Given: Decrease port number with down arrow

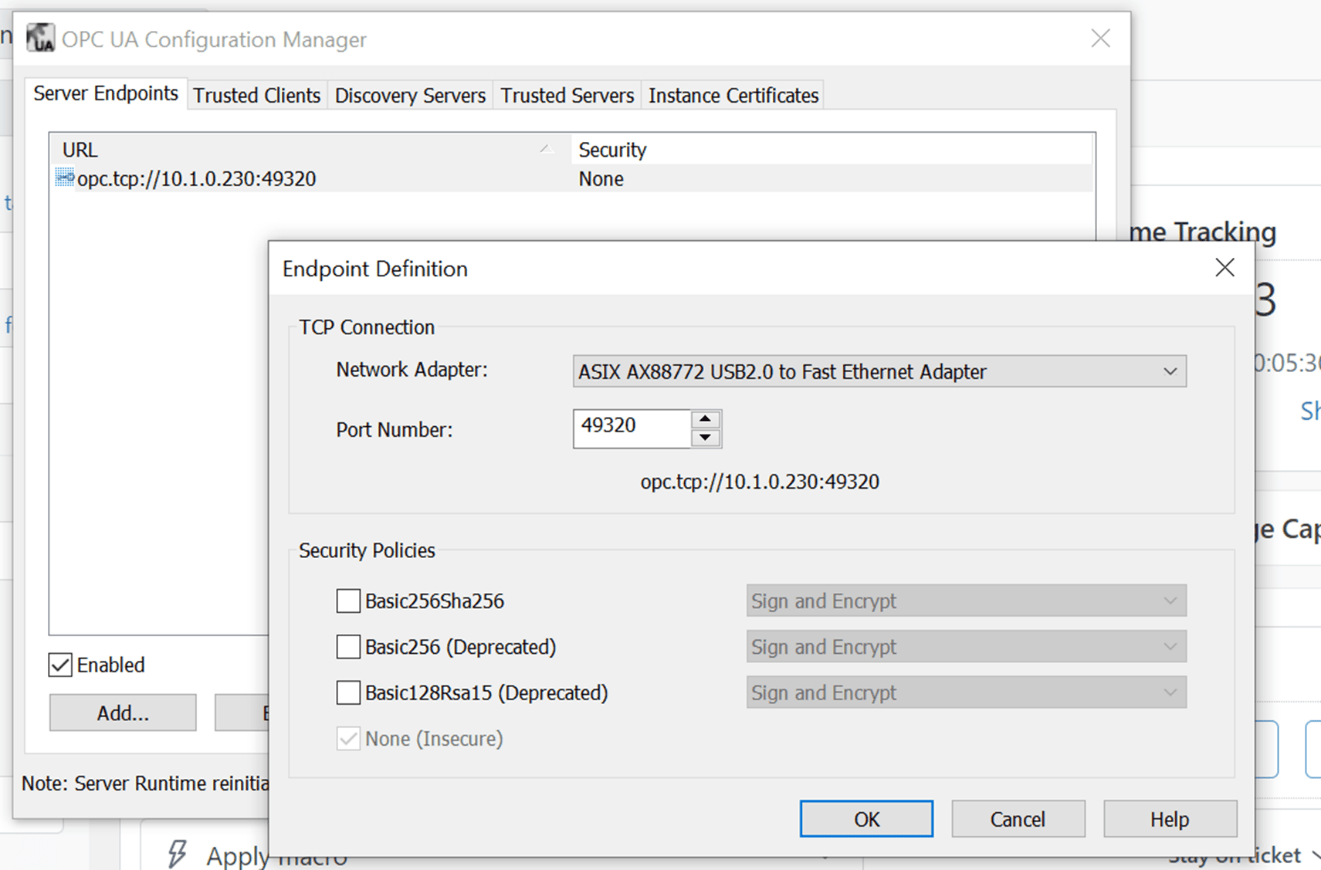Looking at the screenshot, I should tap(706, 437).
